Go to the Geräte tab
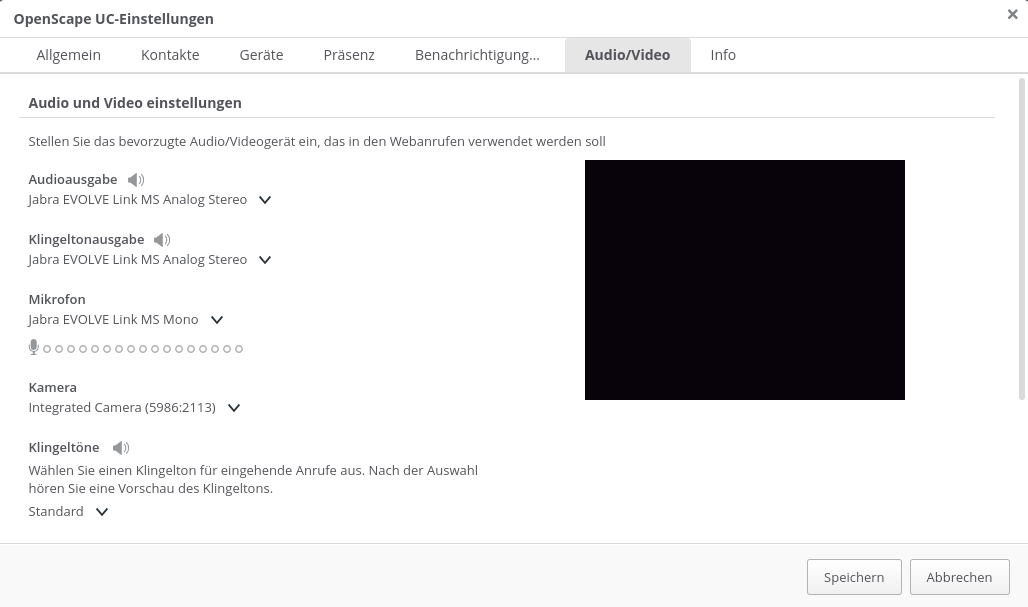This screenshot has width=1028, height=607. (262, 55)
